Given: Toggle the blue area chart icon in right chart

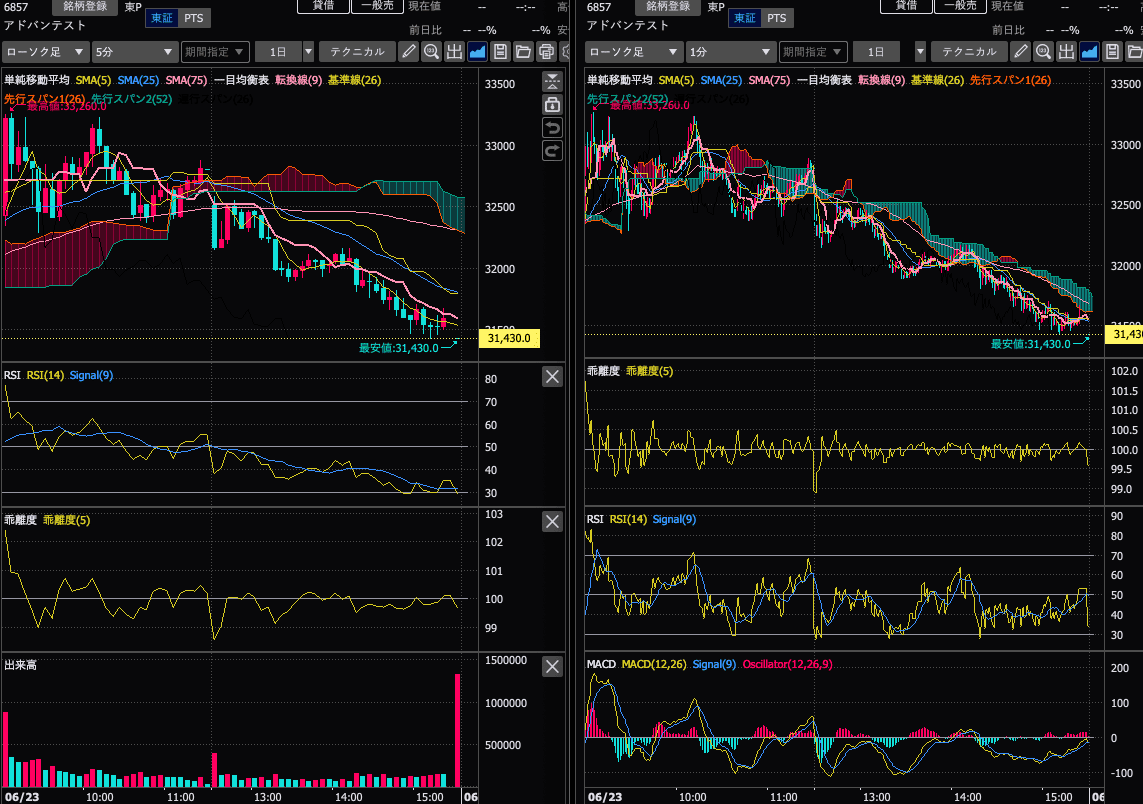Looking at the screenshot, I should click(x=1089, y=52).
